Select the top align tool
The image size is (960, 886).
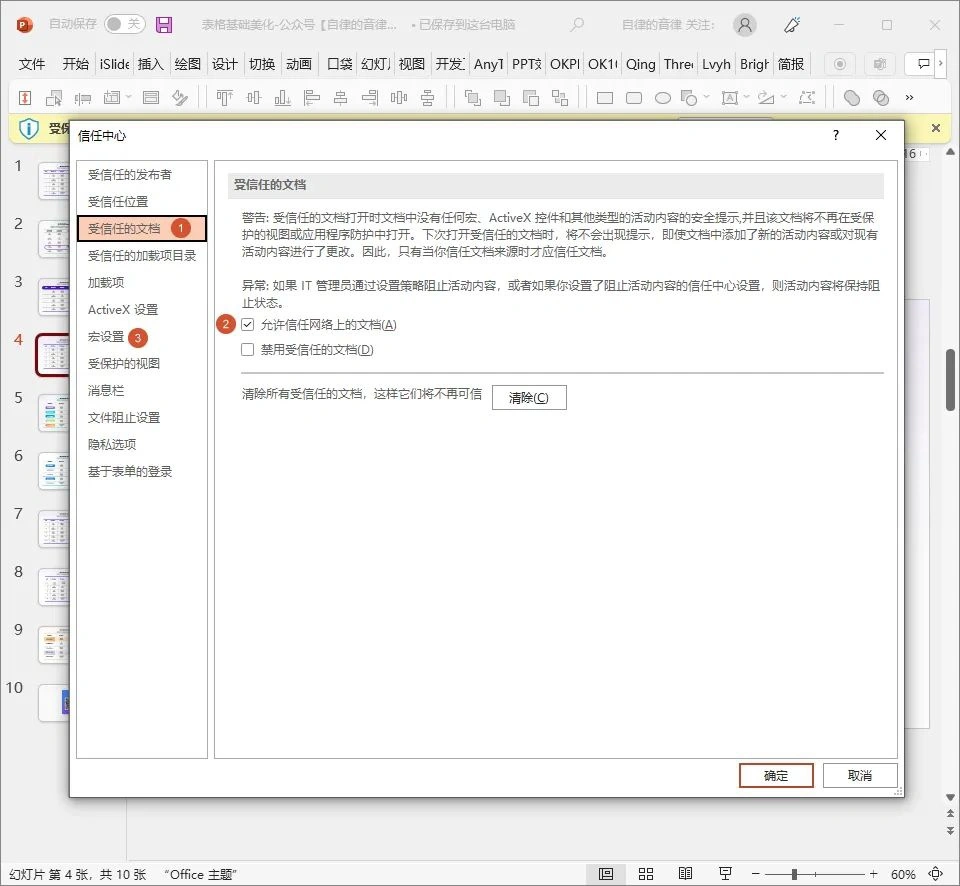tap(226, 97)
